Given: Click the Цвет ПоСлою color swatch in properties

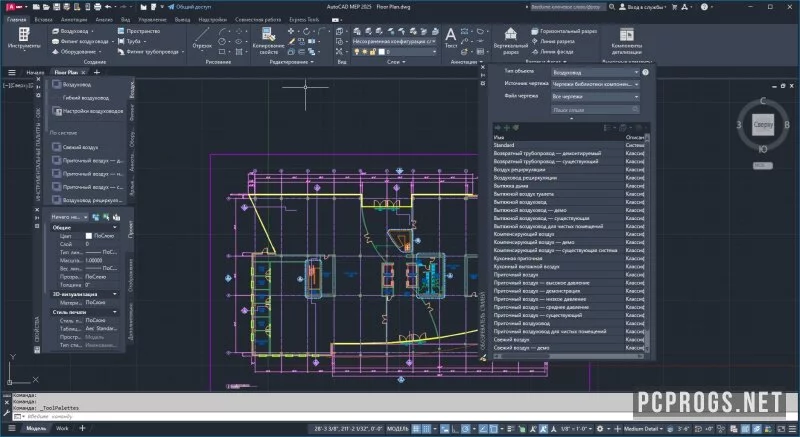Looking at the screenshot, I should (x=89, y=236).
